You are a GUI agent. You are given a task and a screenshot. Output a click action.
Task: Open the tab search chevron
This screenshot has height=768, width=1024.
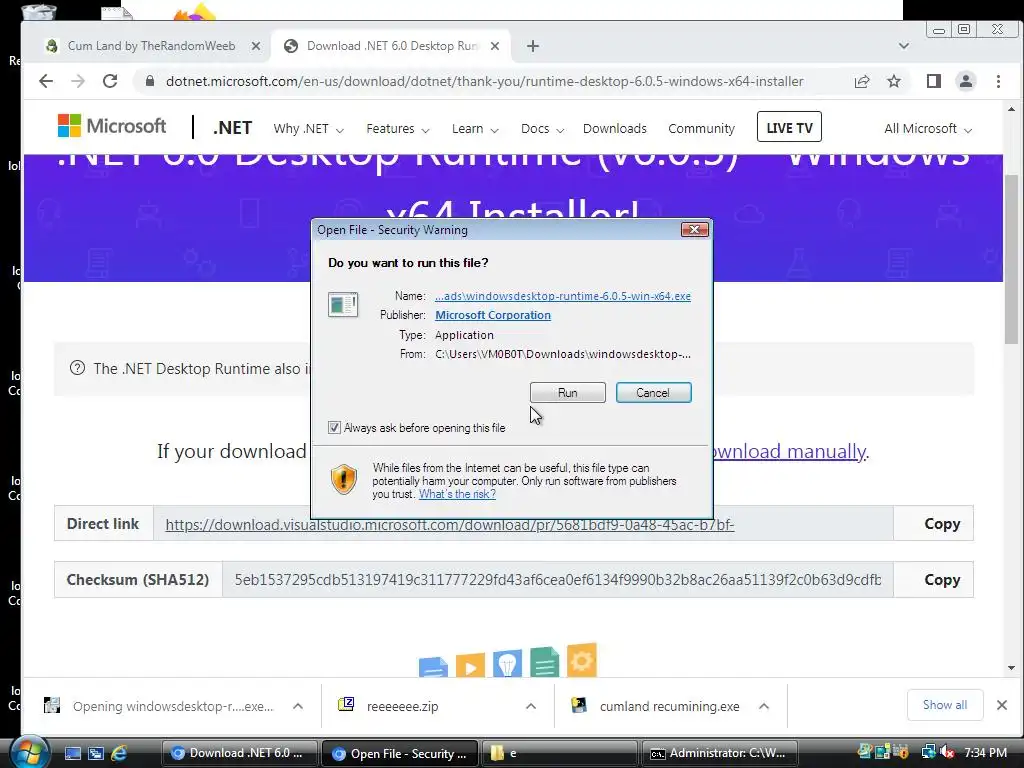pos(904,46)
